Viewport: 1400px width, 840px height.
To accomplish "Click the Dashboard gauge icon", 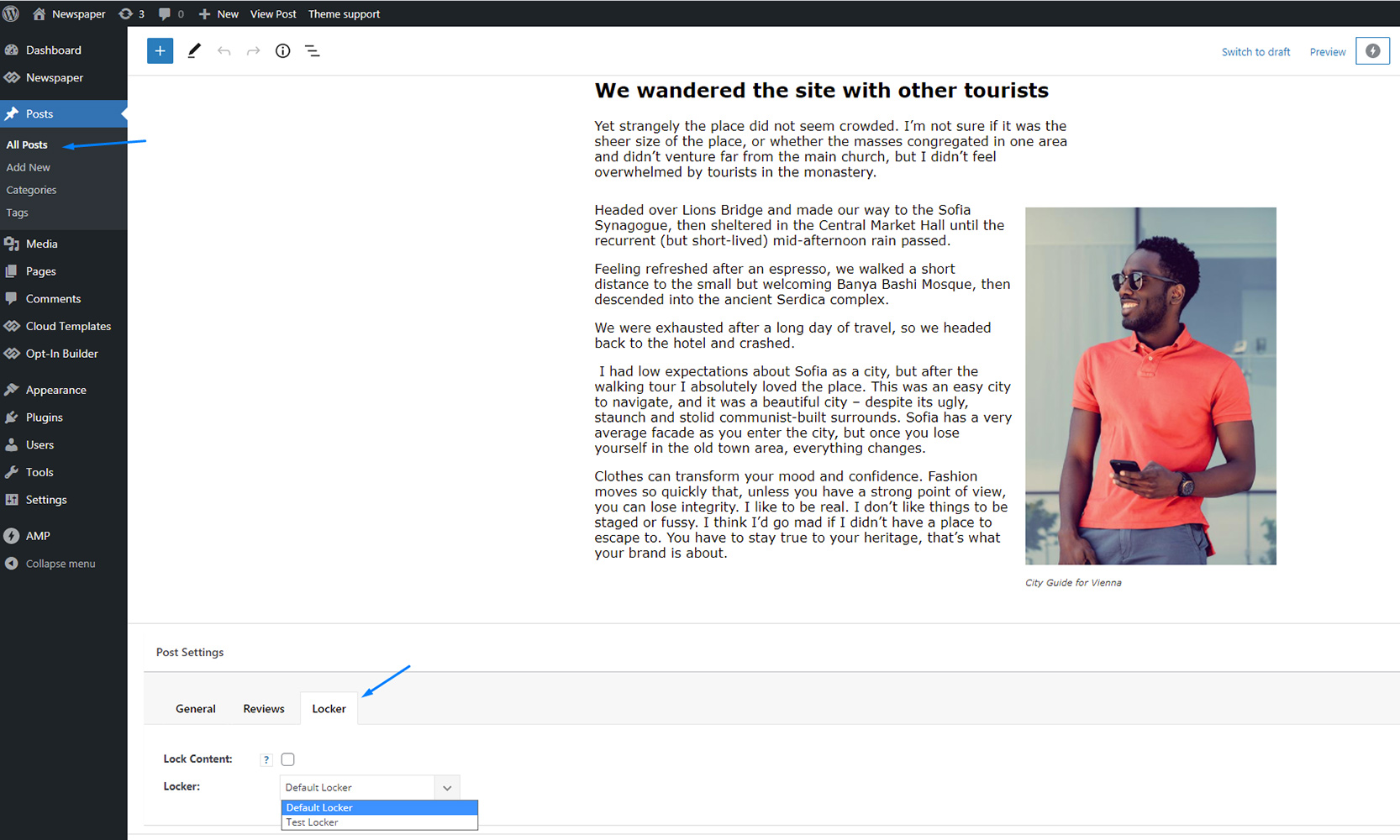I will [12, 50].
